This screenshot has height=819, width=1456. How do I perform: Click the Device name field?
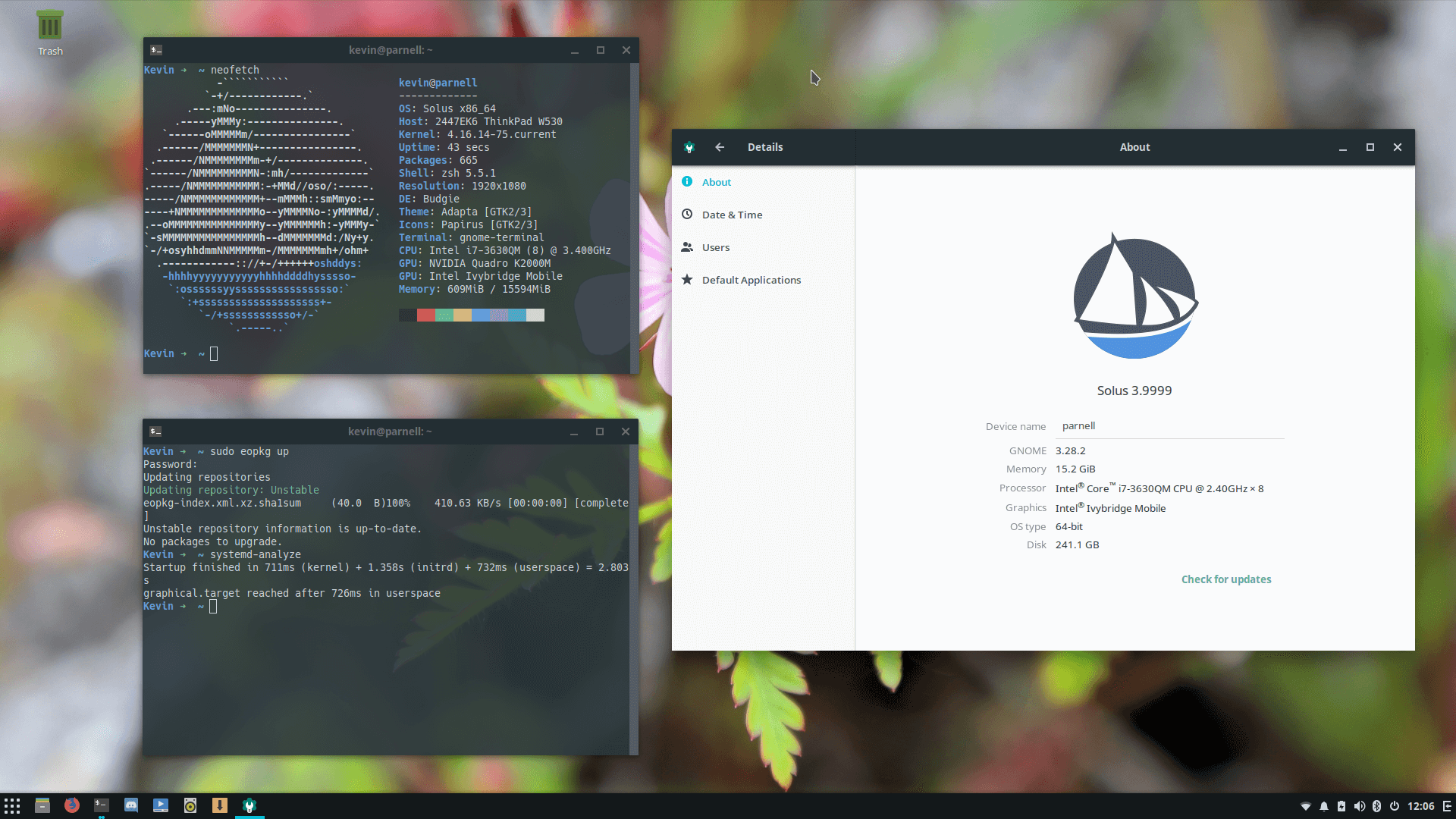click(1170, 426)
